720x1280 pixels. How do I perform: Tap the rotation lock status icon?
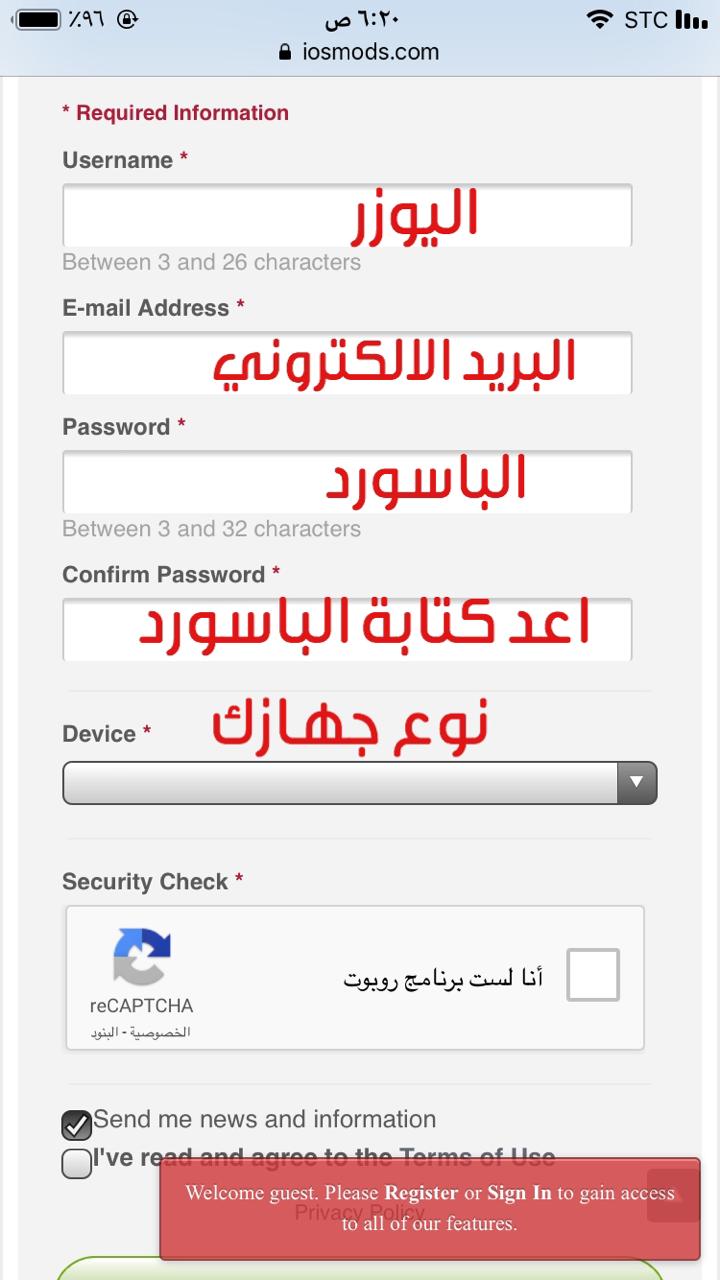[127, 19]
